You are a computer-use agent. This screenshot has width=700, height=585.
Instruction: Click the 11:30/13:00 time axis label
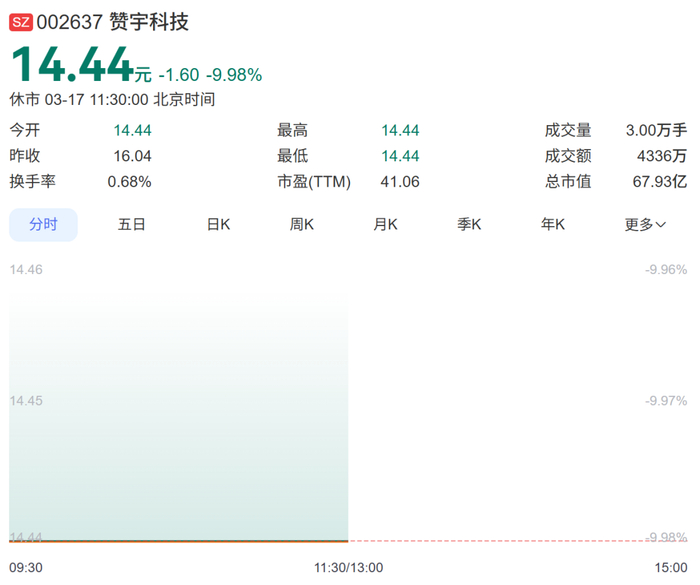click(348, 568)
